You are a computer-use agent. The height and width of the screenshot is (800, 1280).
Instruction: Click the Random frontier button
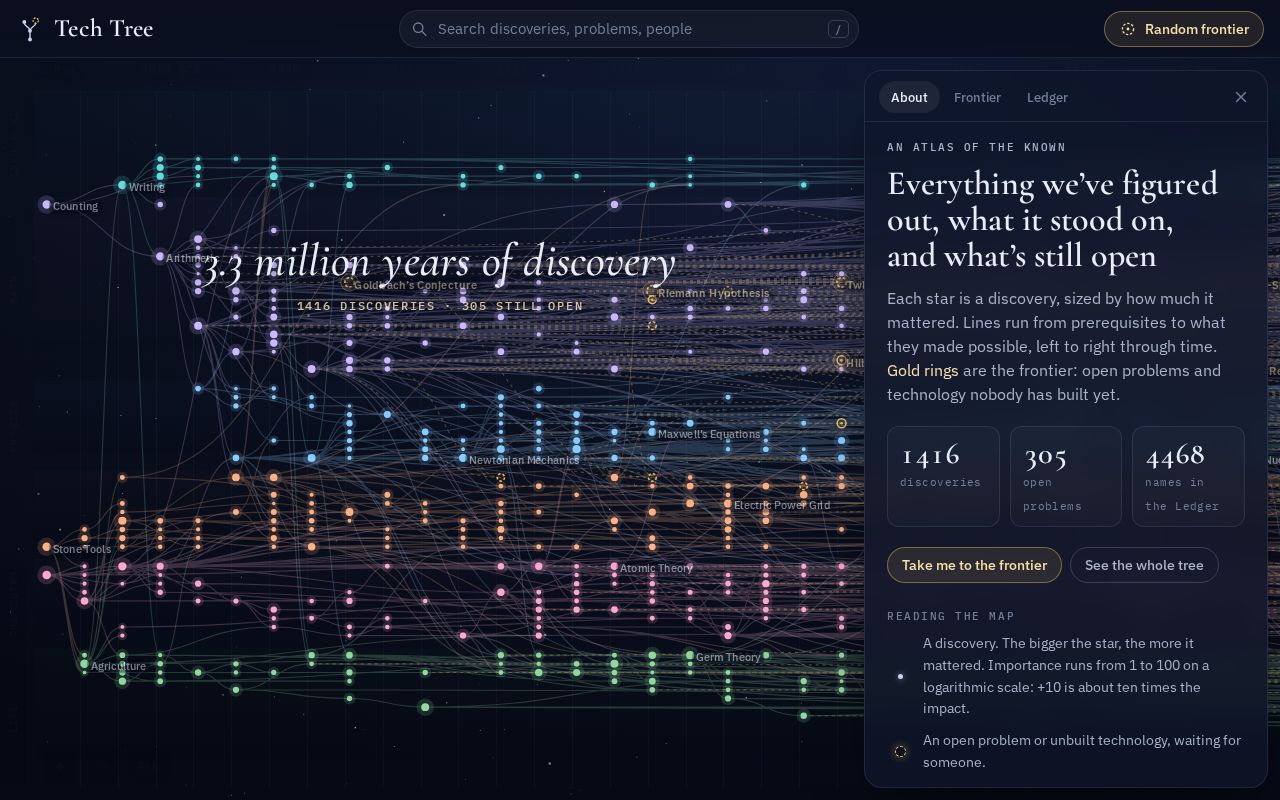pos(1184,29)
